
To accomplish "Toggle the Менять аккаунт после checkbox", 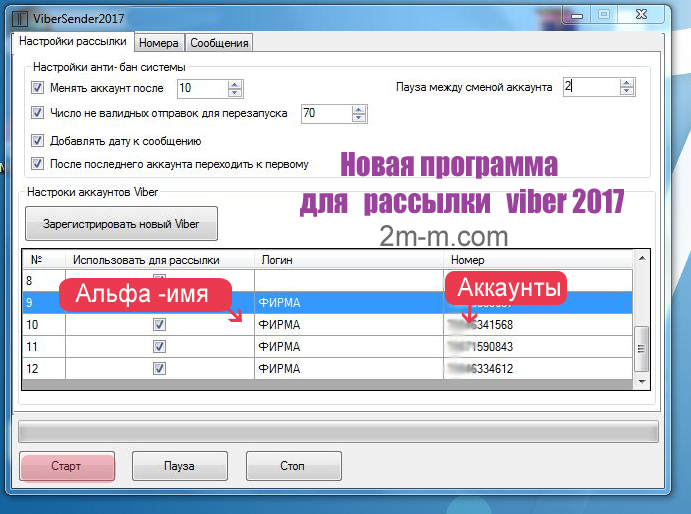I will [38, 88].
